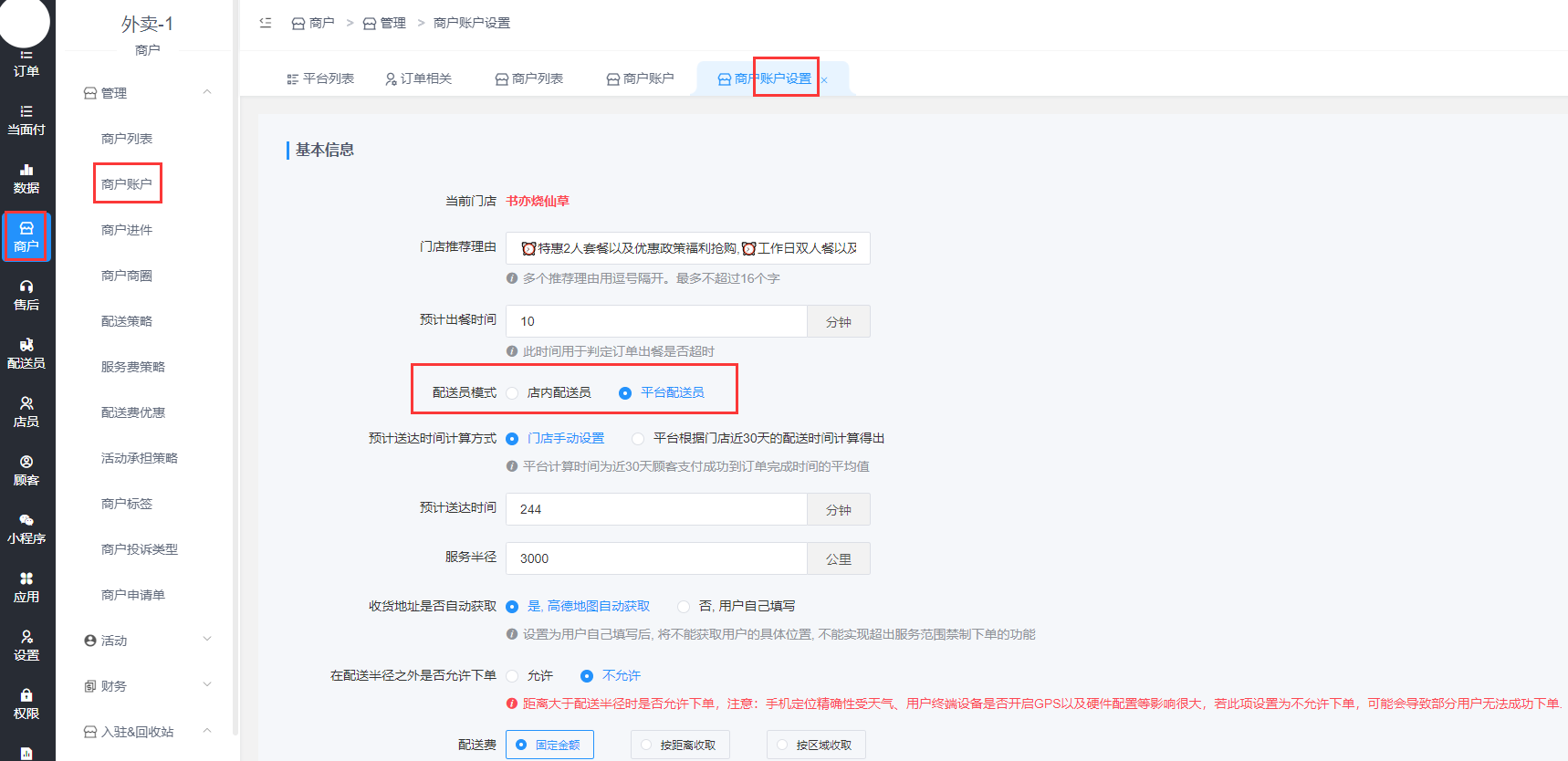Collapse the 入驻&回收站 menu group
This screenshot has width=1568, height=761.
pos(207,731)
